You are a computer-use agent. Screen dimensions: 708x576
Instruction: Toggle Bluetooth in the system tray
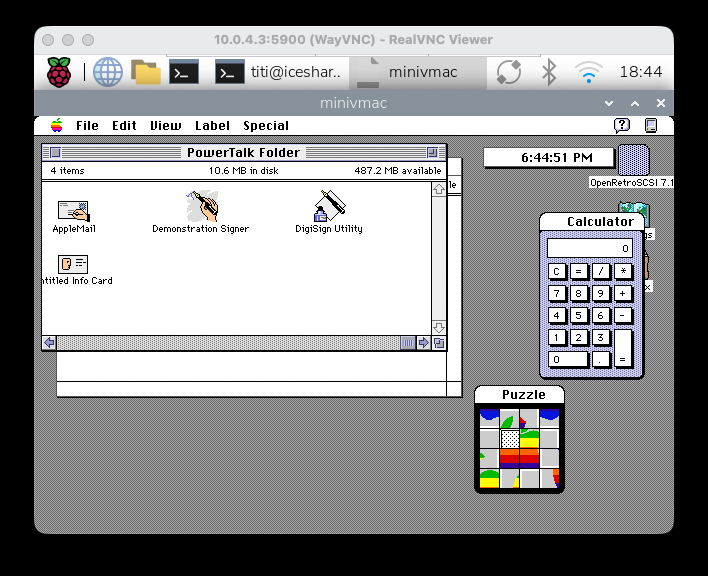[x=548, y=72]
